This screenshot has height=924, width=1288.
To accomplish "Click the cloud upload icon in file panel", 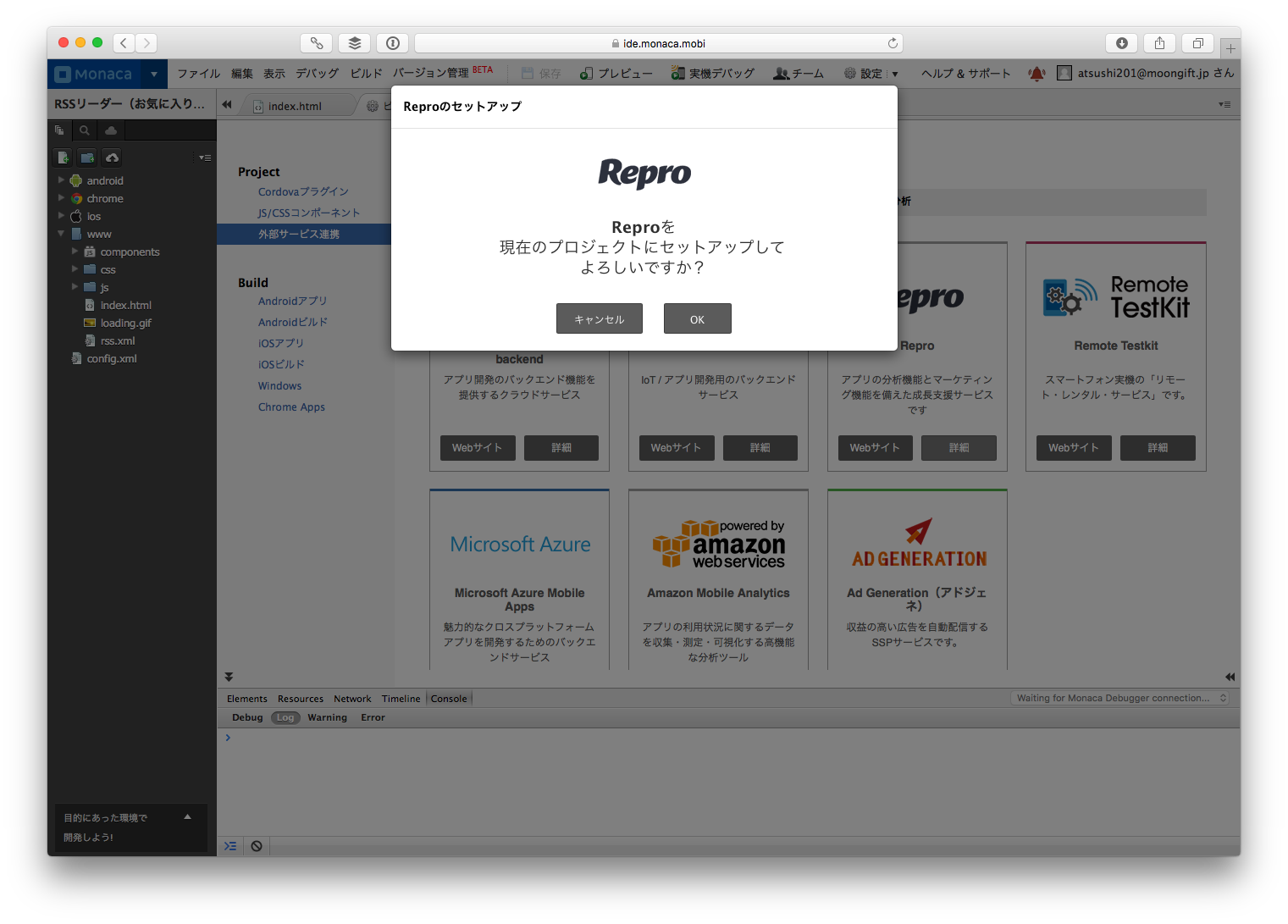I will pyautogui.click(x=112, y=158).
